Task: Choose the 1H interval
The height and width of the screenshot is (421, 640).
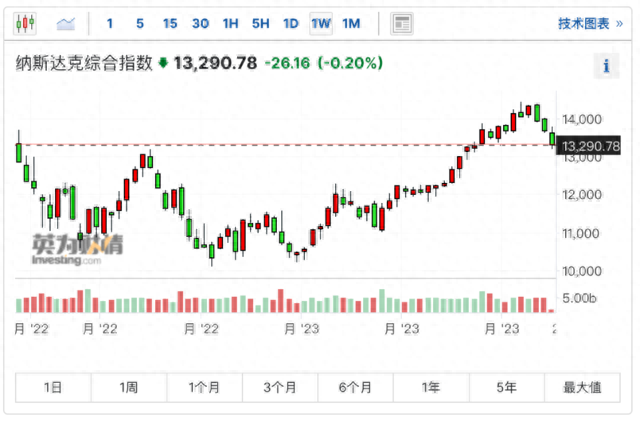Action: coord(230,24)
